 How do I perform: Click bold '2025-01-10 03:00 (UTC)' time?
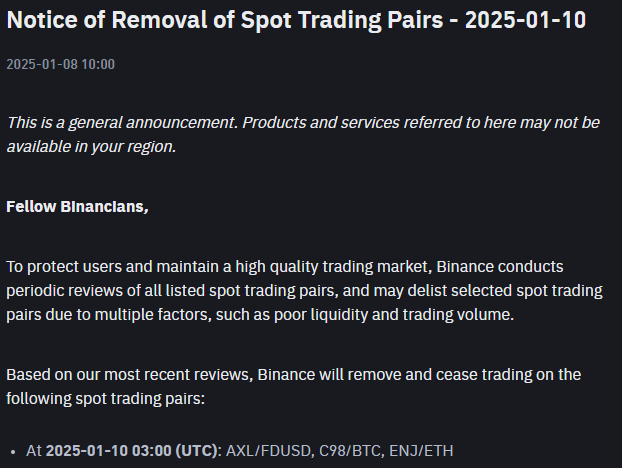(132, 451)
